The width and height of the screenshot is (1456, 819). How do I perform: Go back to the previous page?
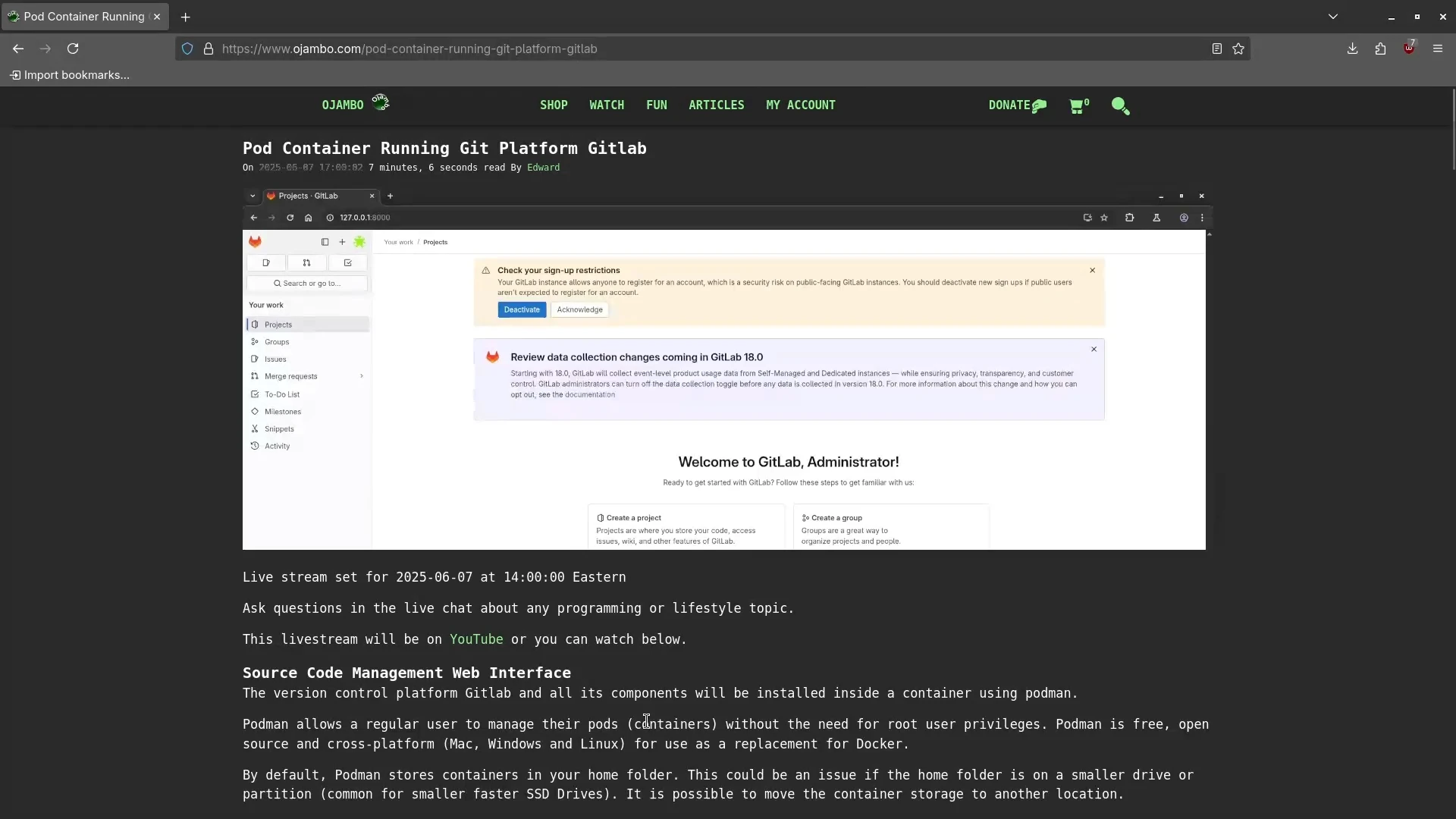pyautogui.click(x=18, y=49)
